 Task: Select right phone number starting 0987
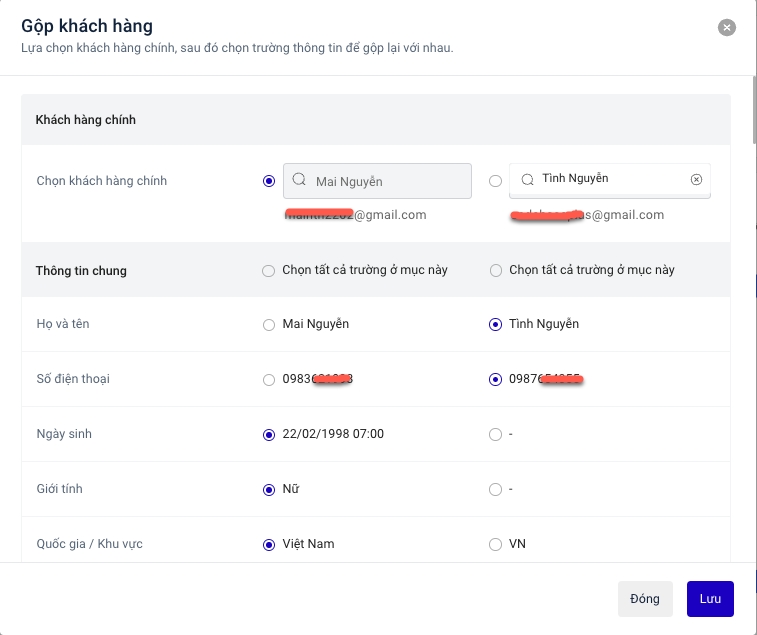(495, 380)
